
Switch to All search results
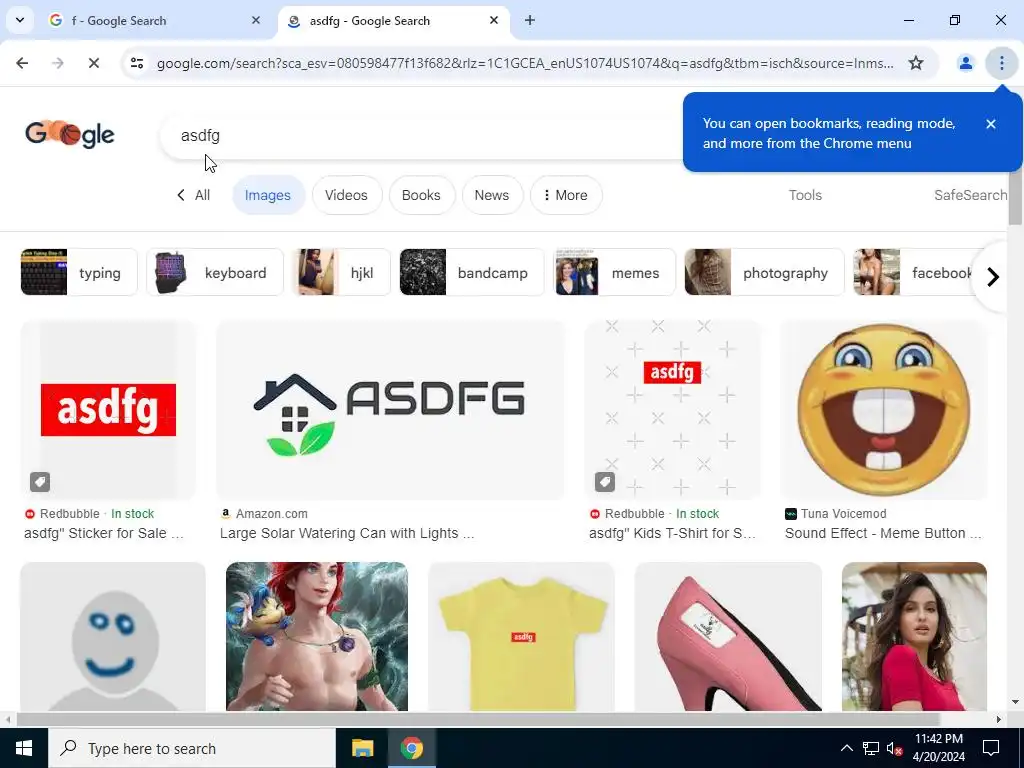click(193, 195)
